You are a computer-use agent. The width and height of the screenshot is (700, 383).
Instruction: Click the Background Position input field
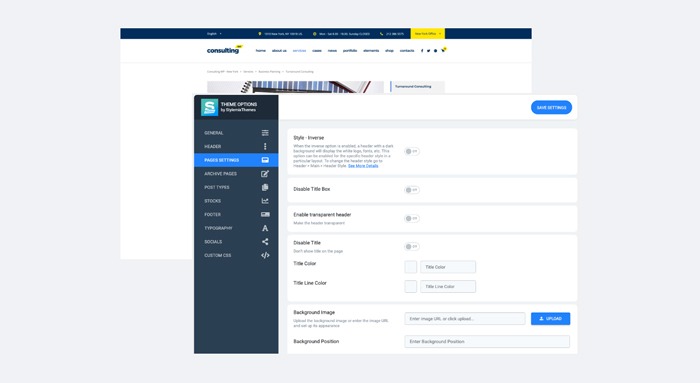(x=487, y=341)
